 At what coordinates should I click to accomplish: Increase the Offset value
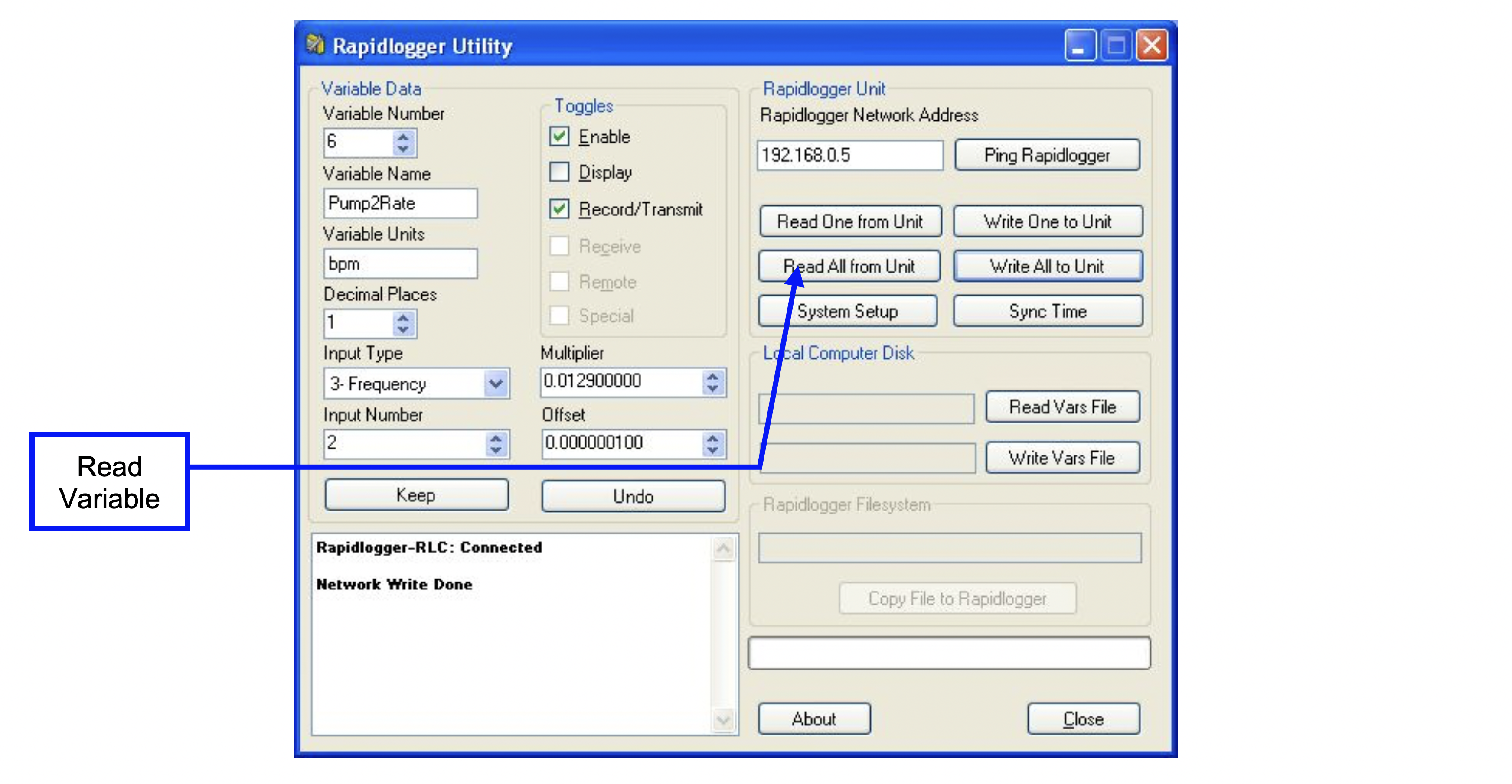[712, 438]
